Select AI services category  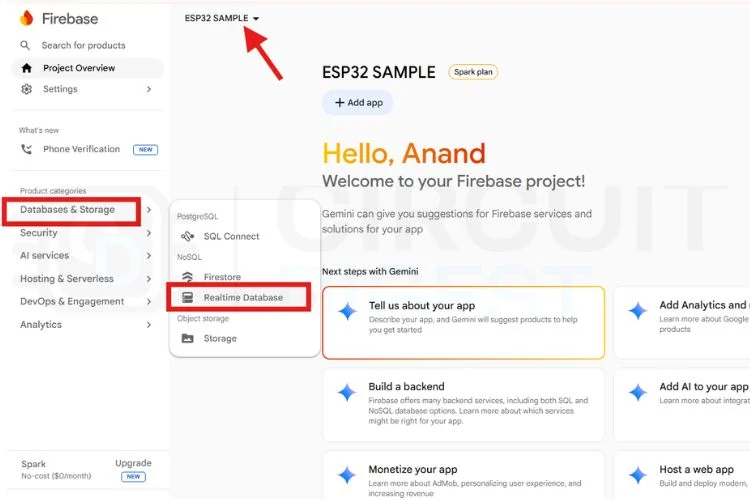point(44,256)
